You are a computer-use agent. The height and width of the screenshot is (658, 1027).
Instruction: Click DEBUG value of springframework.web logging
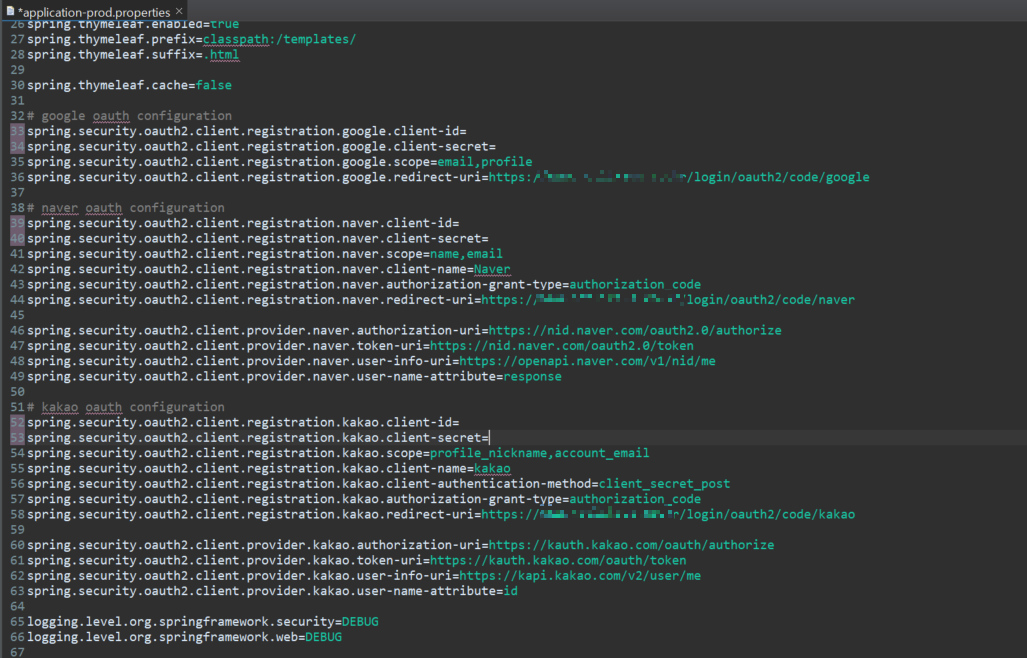pyautogui.click(x=324, y=637)
